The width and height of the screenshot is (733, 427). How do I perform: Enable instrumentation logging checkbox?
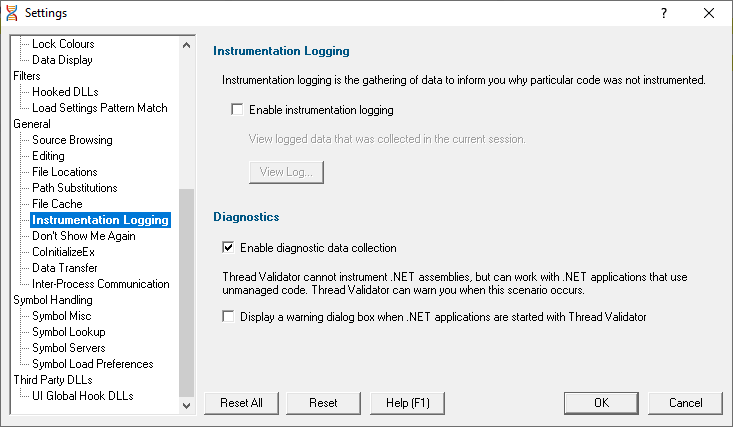[x=237, y=109]
